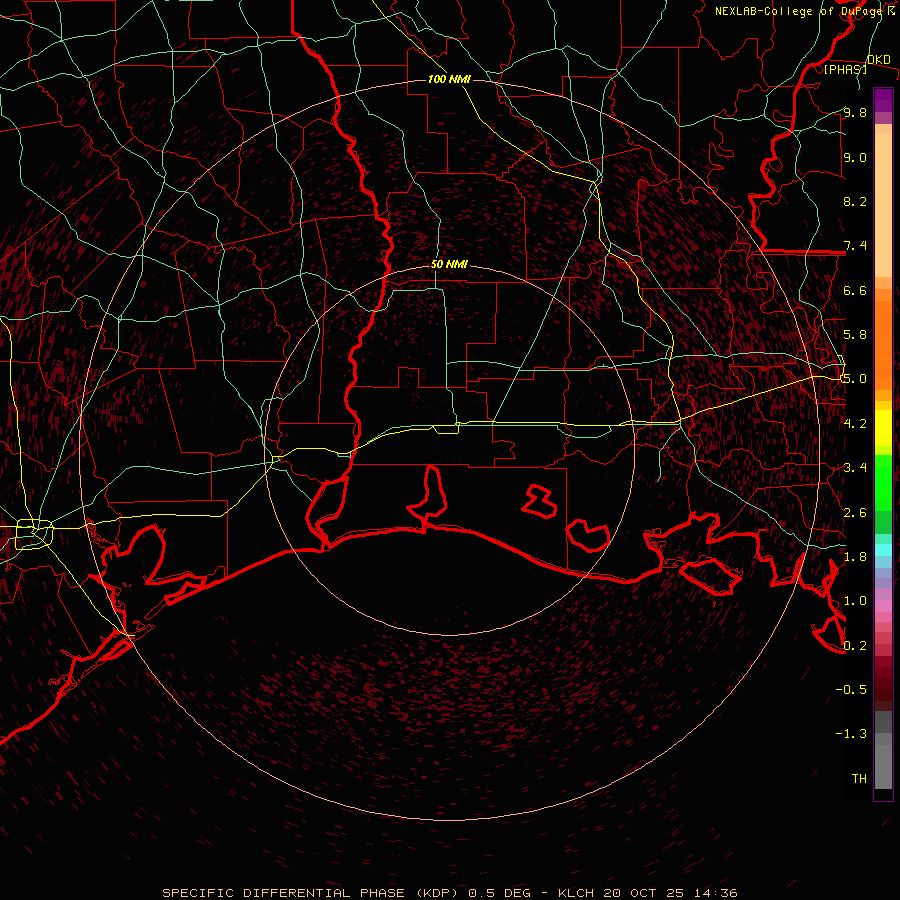Screen dimensions: 900x900
Task: Click the 4.2 value on color scale
Action: pyautogui.click(x=855, y=424)
